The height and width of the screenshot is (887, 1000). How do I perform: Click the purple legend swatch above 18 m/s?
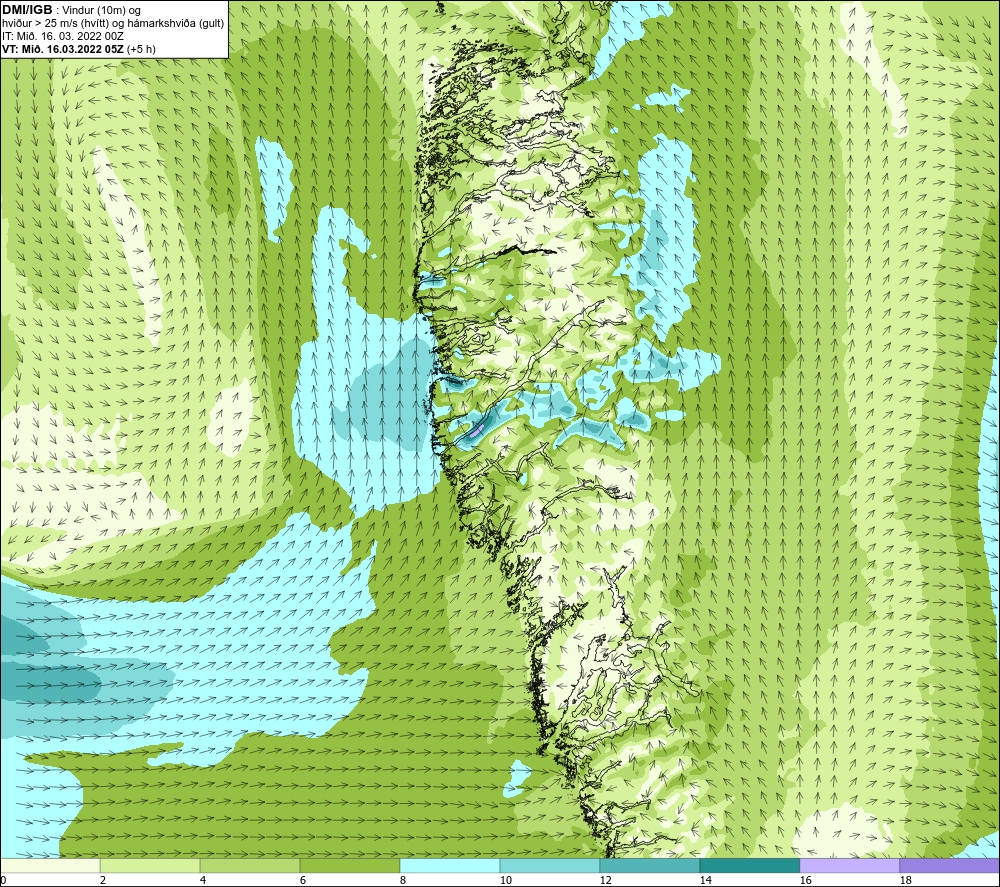tap(949, 865)
